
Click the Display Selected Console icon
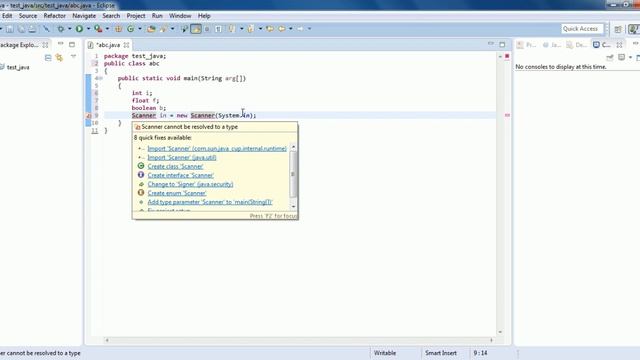(x=622, y=58)
